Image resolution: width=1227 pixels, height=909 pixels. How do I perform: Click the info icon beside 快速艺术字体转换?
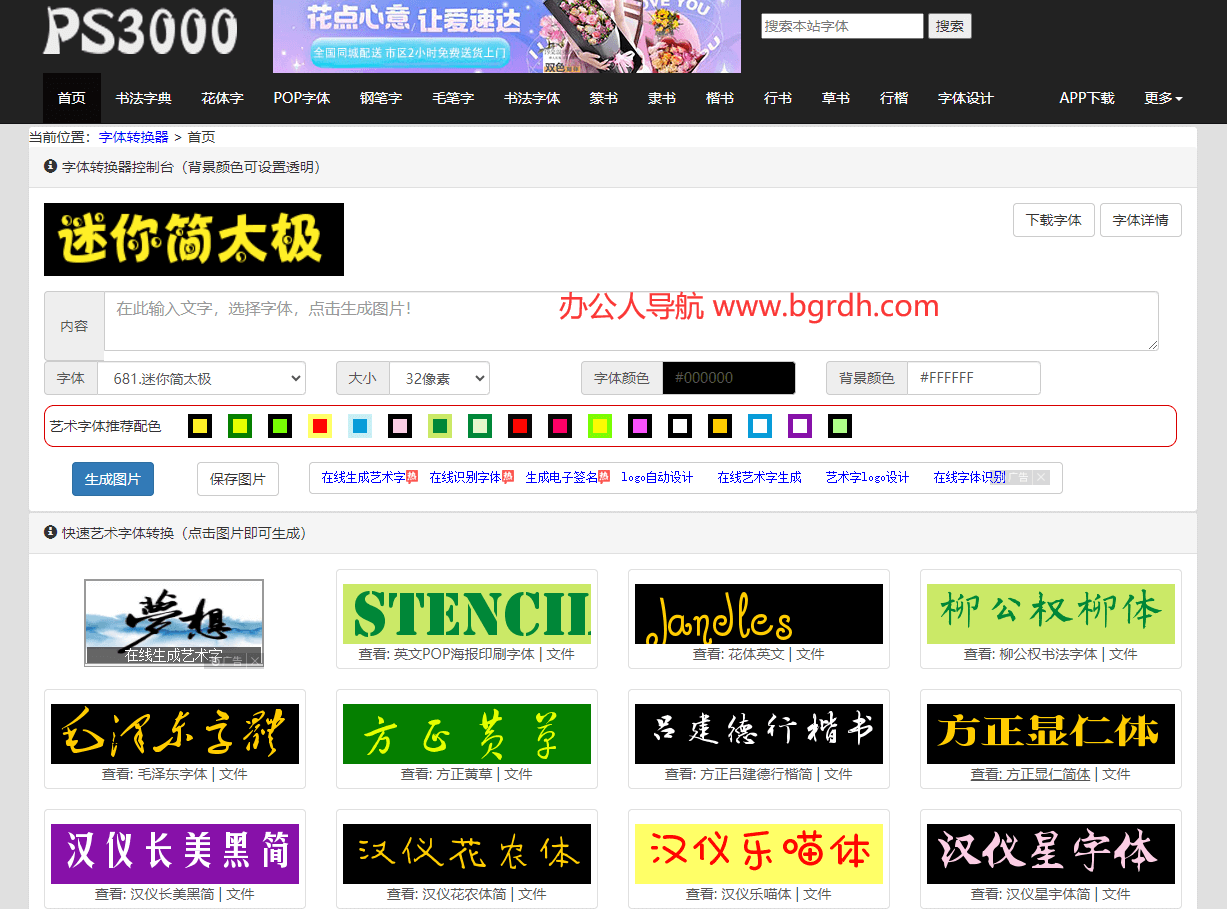pos(49,534)
